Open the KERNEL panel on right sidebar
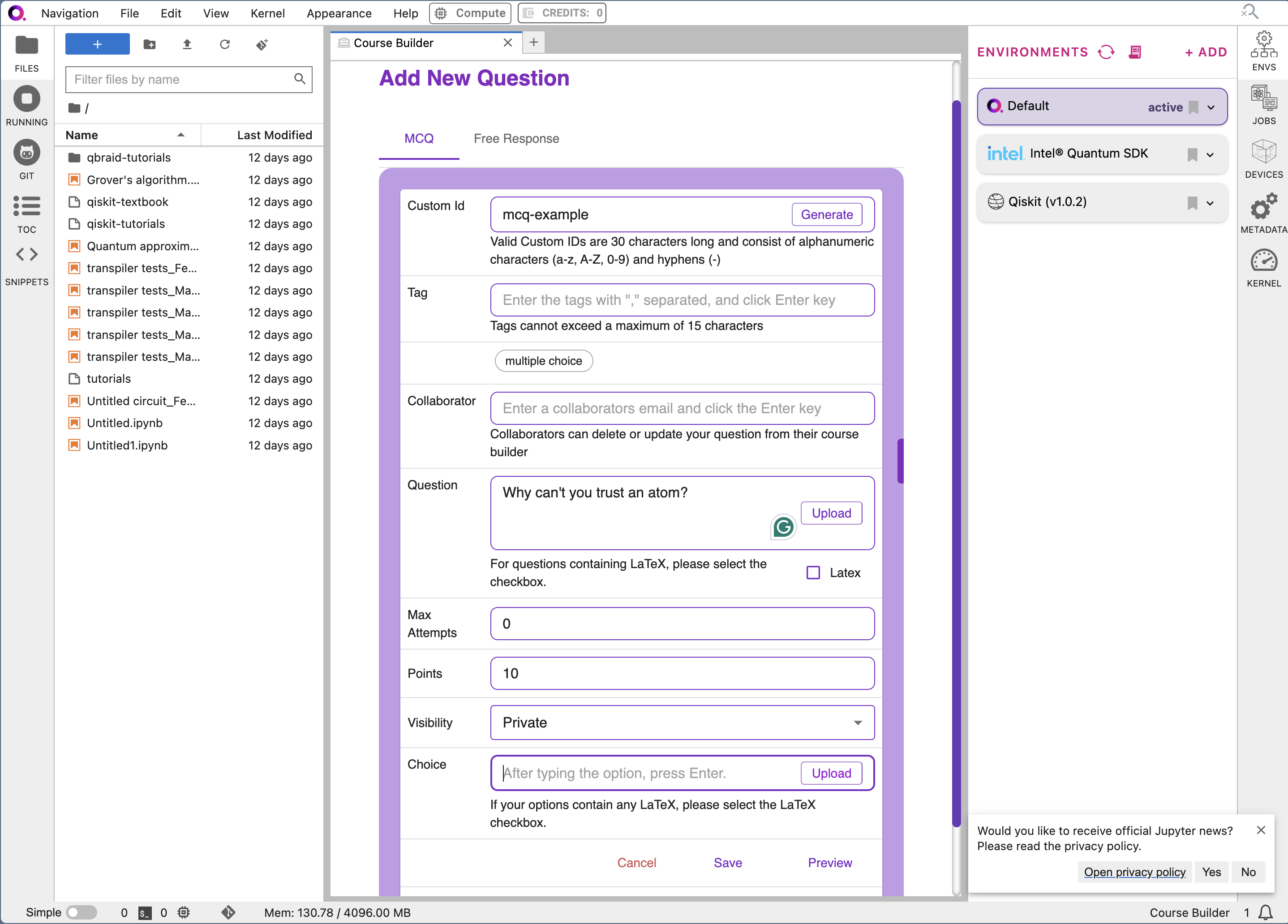This screenshot has width=1288, height=924. pyautogui.click(x=1263, y=268)
